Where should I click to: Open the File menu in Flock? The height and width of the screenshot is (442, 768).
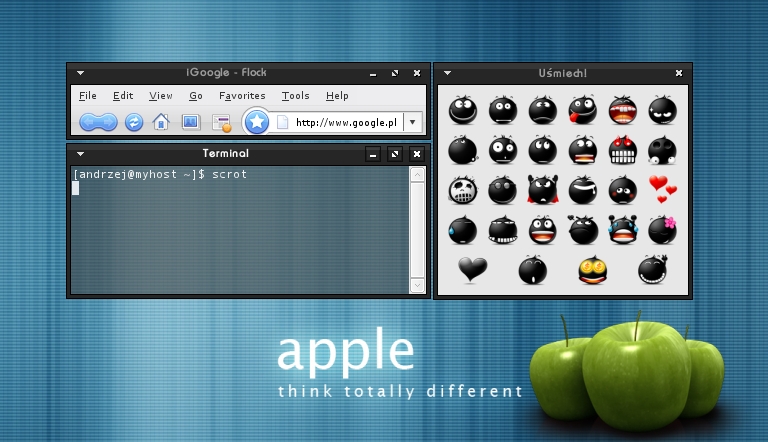(x=88, y=96)
